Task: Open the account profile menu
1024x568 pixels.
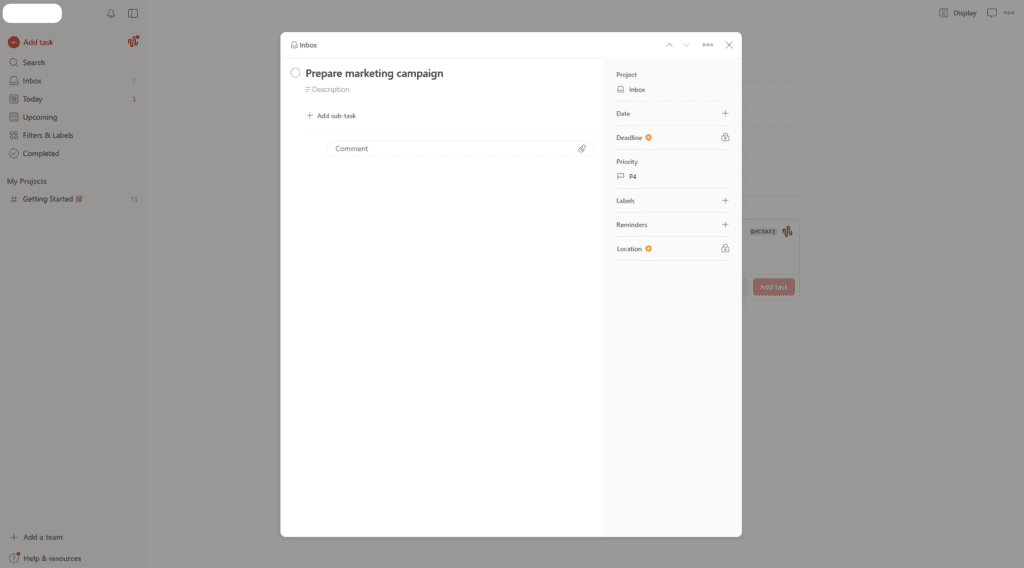Action: [x=32, y=13]
